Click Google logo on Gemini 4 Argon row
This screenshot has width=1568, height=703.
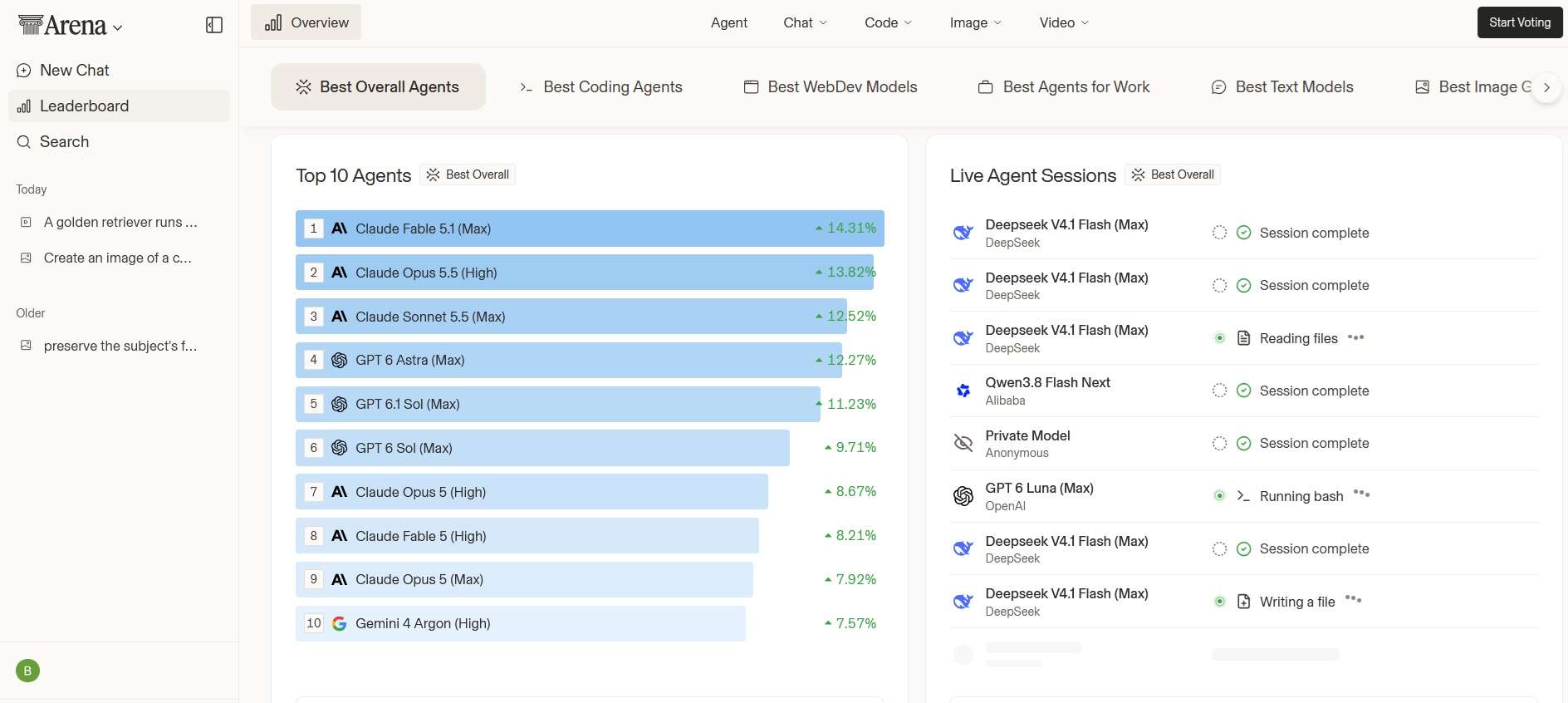coord(339,623)
